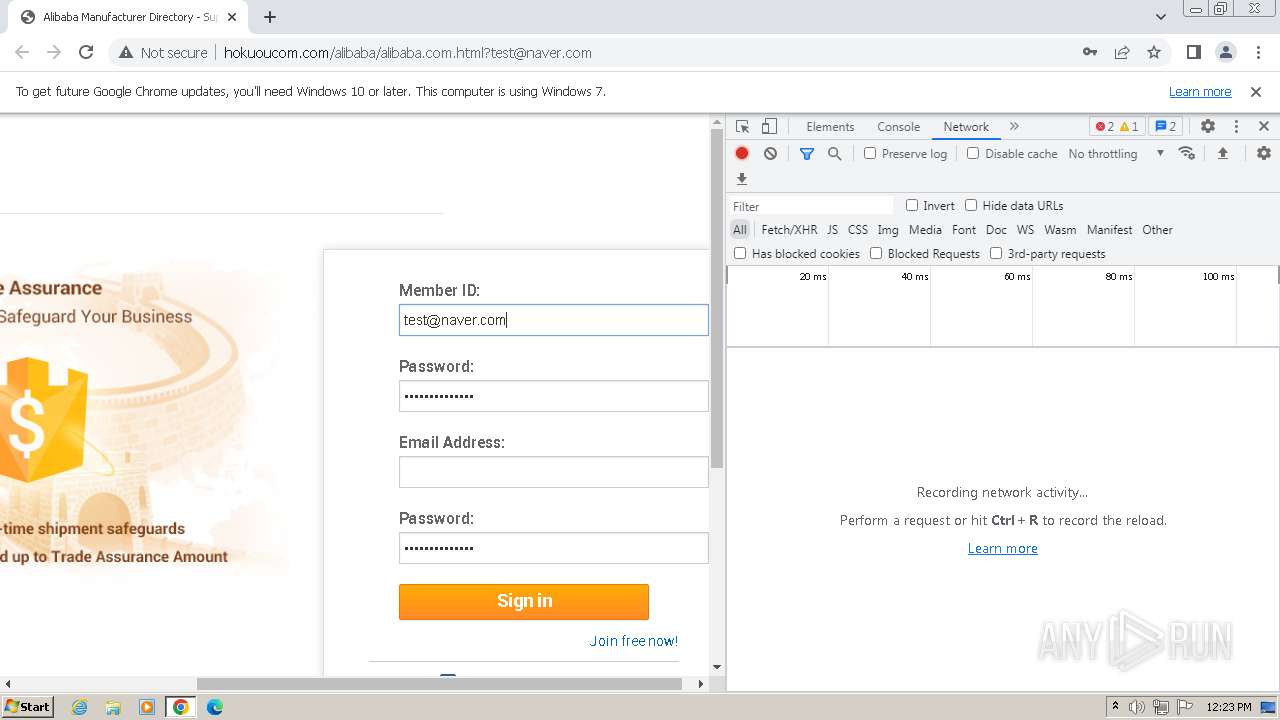Open network search with the magnifier

pos(834,153)
